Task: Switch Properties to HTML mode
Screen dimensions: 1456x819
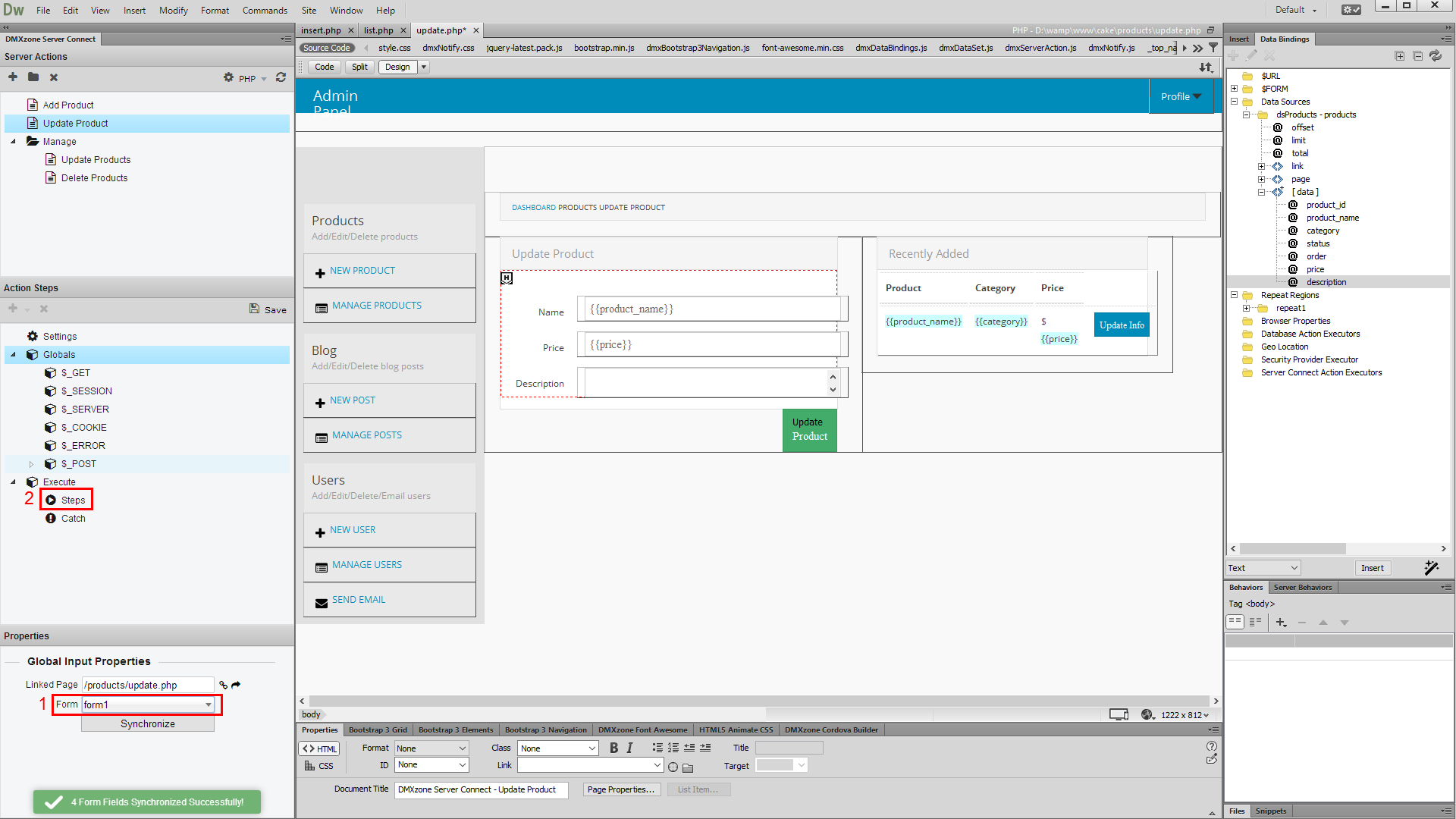Action: pos(319,748)
